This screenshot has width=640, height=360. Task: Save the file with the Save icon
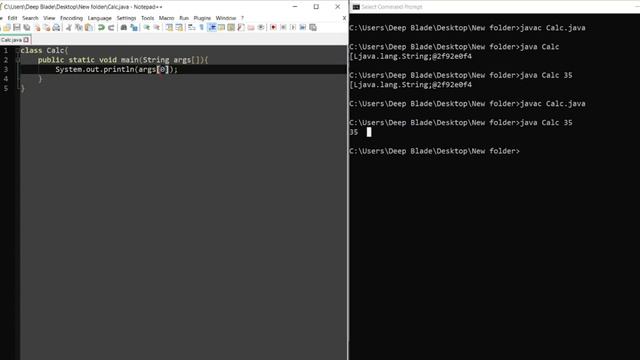point(17,27)
